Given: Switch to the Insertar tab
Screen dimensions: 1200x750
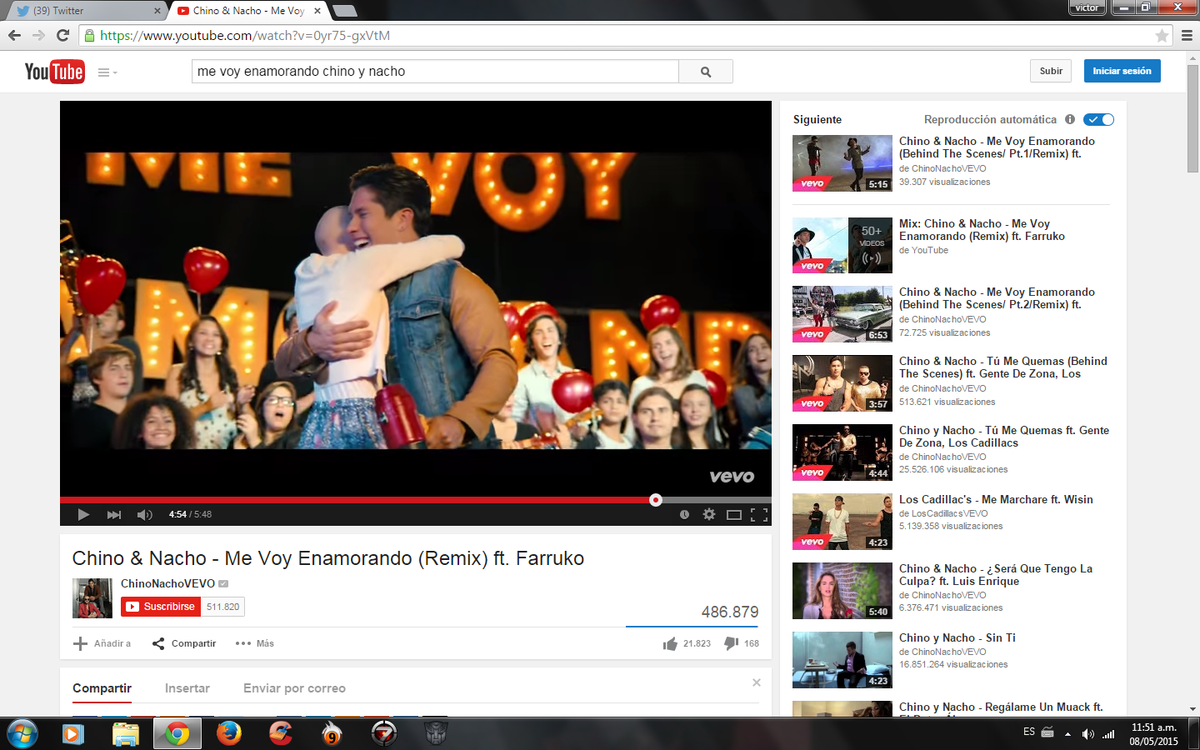Looking at the screenshot, I should 187,688.
